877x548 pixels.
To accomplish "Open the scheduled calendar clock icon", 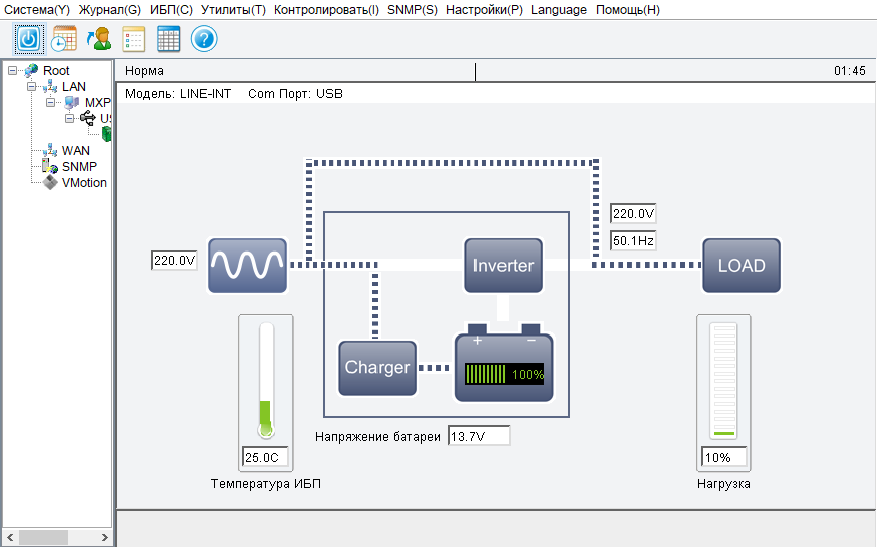I will 64,39.
